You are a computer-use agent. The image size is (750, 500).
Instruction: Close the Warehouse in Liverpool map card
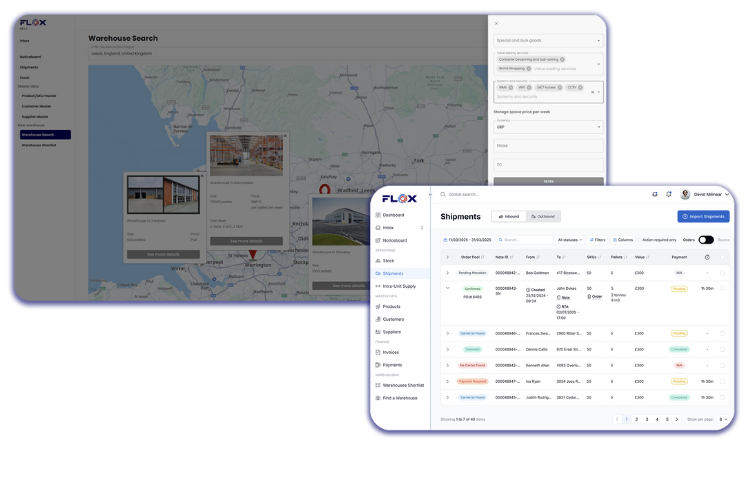[202, 176]
